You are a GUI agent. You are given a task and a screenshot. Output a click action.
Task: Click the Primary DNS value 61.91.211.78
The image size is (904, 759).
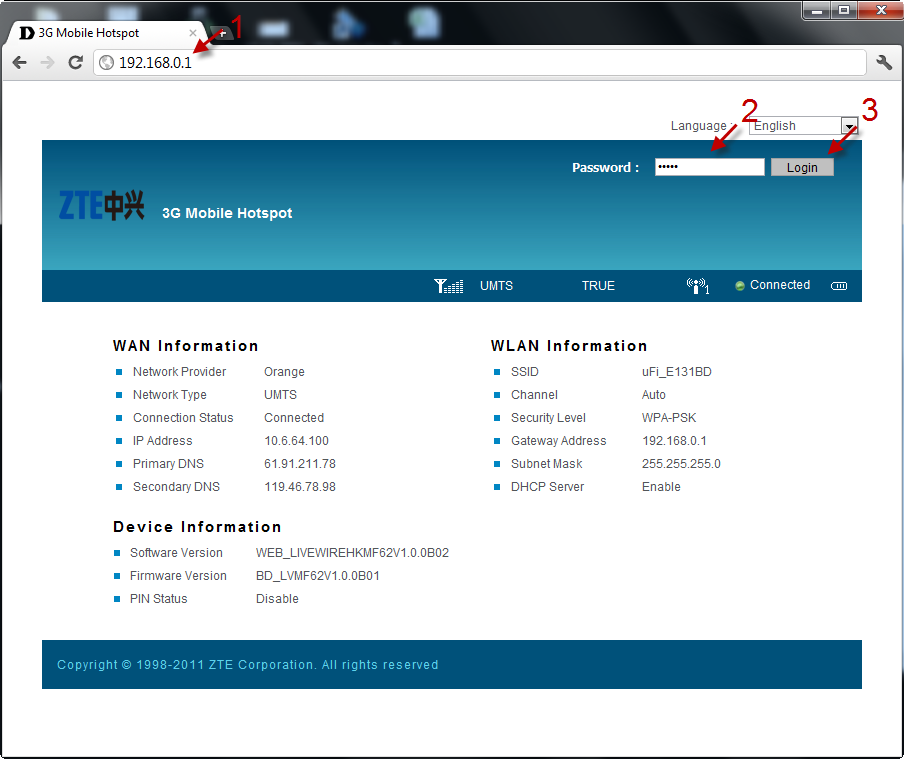click(x=300, y=464)
